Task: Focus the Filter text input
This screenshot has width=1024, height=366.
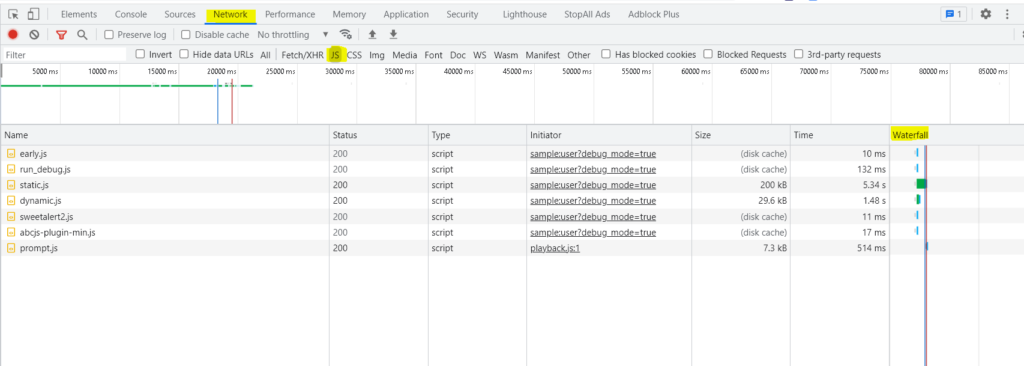Action: [64, 55]
